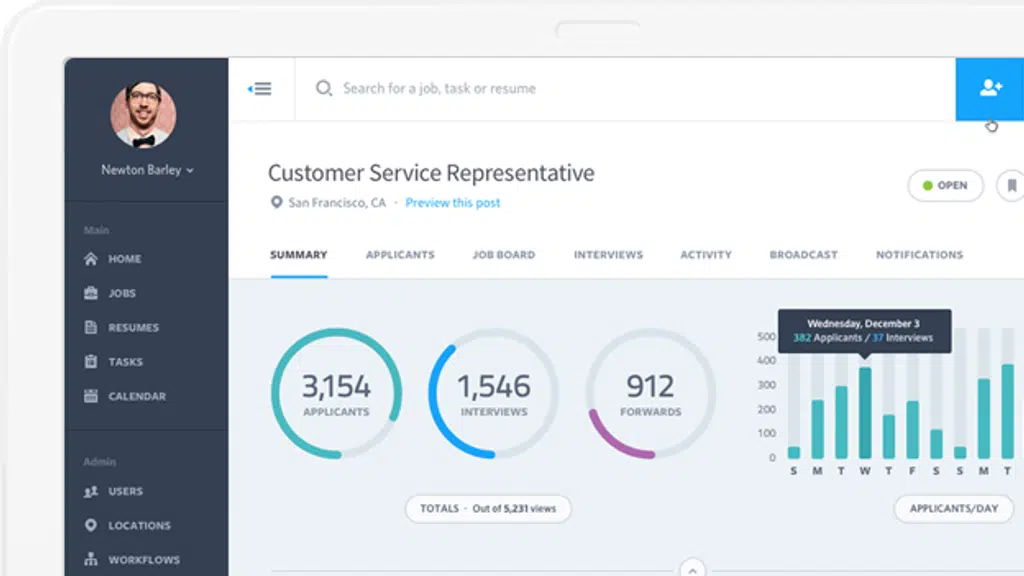Go to the Interviews tab
This screenshot has height=576, width=1024.
(608, 255)
